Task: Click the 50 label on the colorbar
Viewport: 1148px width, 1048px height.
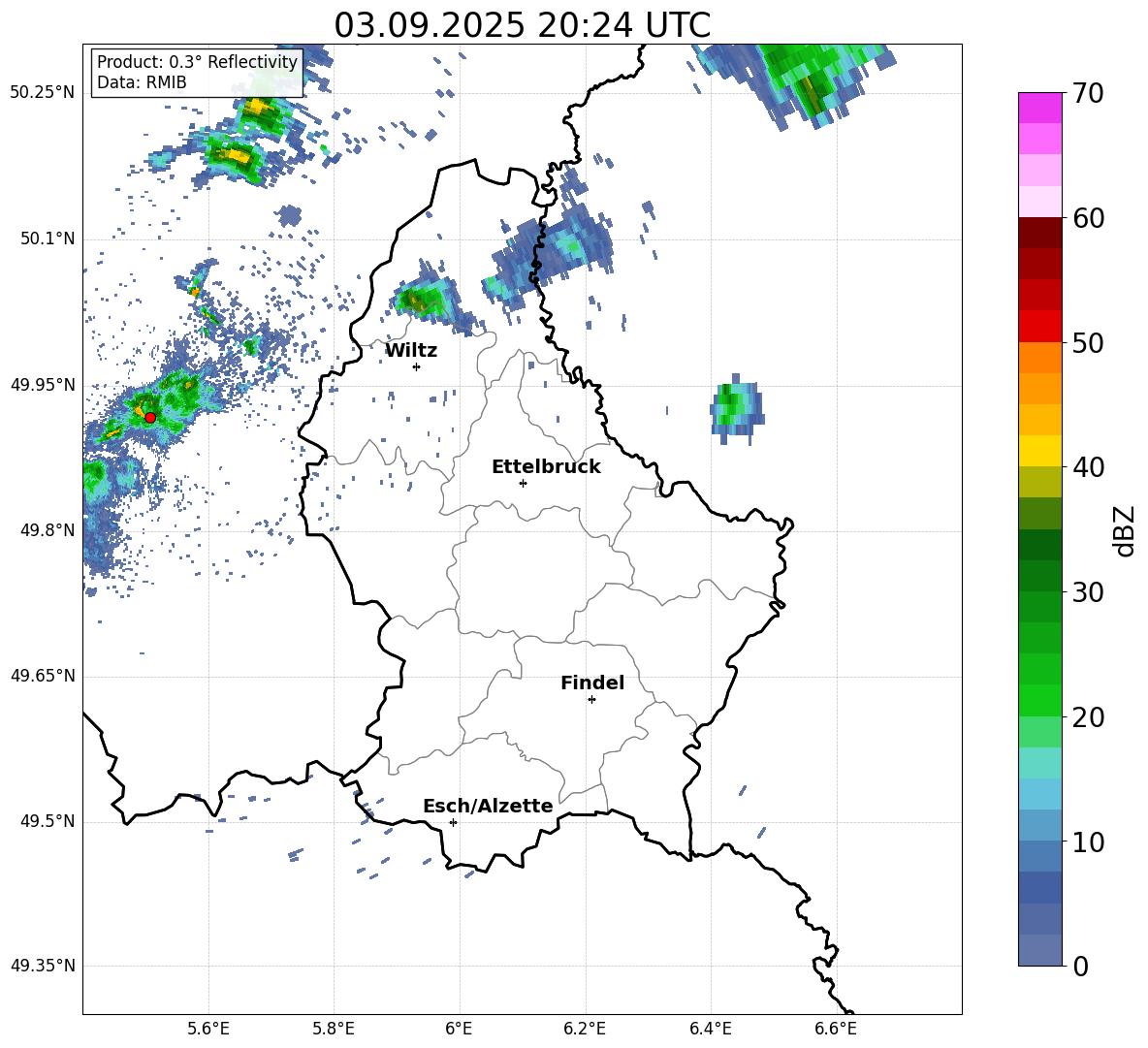Action: (1087, 342)
